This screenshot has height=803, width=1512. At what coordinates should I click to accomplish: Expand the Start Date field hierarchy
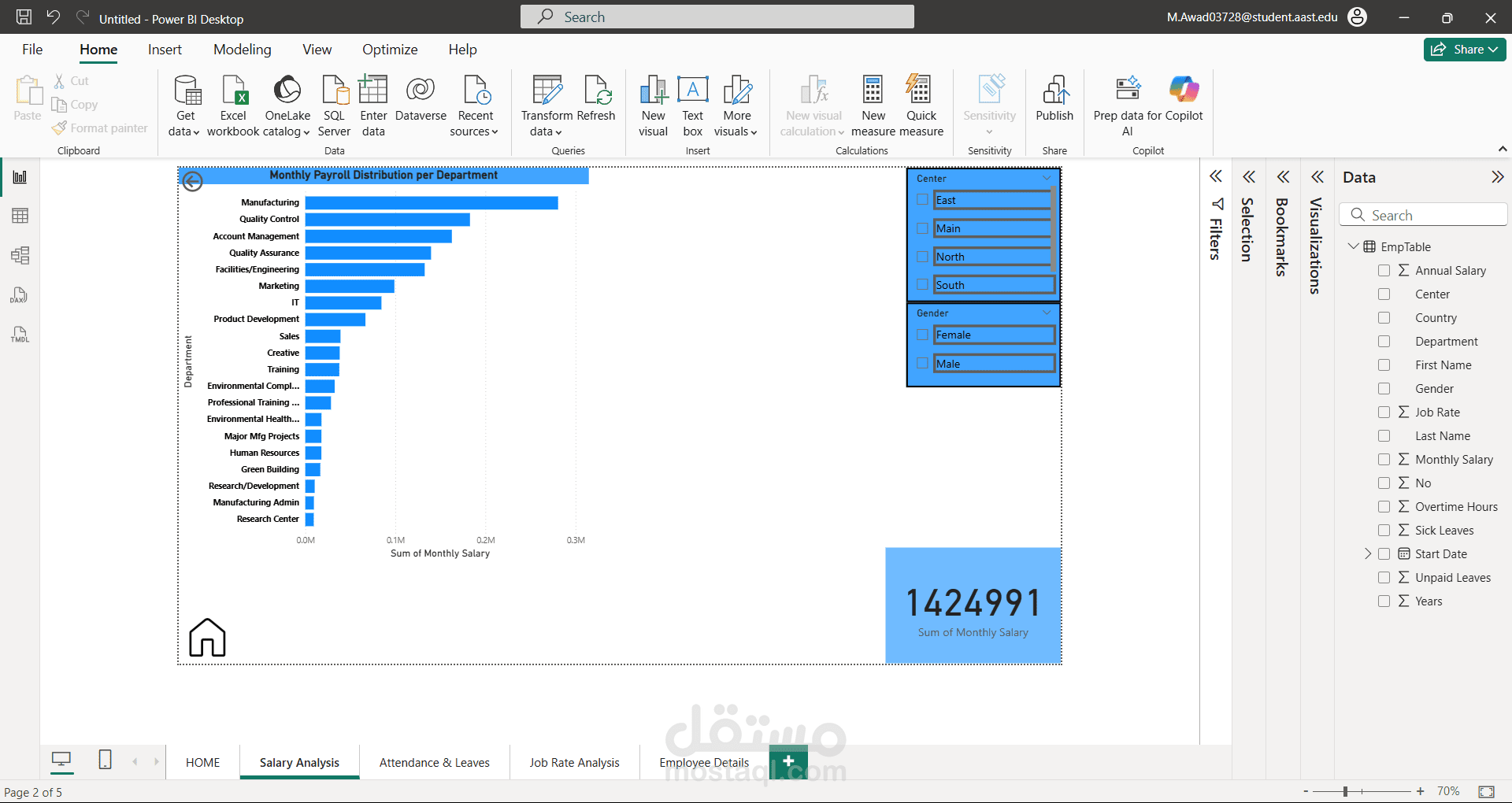pyautogui.click(x=1368, y=554)
